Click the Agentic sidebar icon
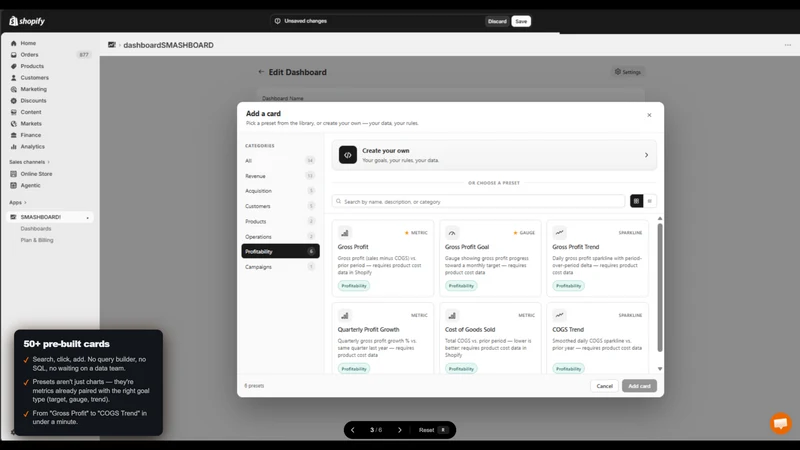This screenshot has height=450, width=800. [x=14, y=185]
